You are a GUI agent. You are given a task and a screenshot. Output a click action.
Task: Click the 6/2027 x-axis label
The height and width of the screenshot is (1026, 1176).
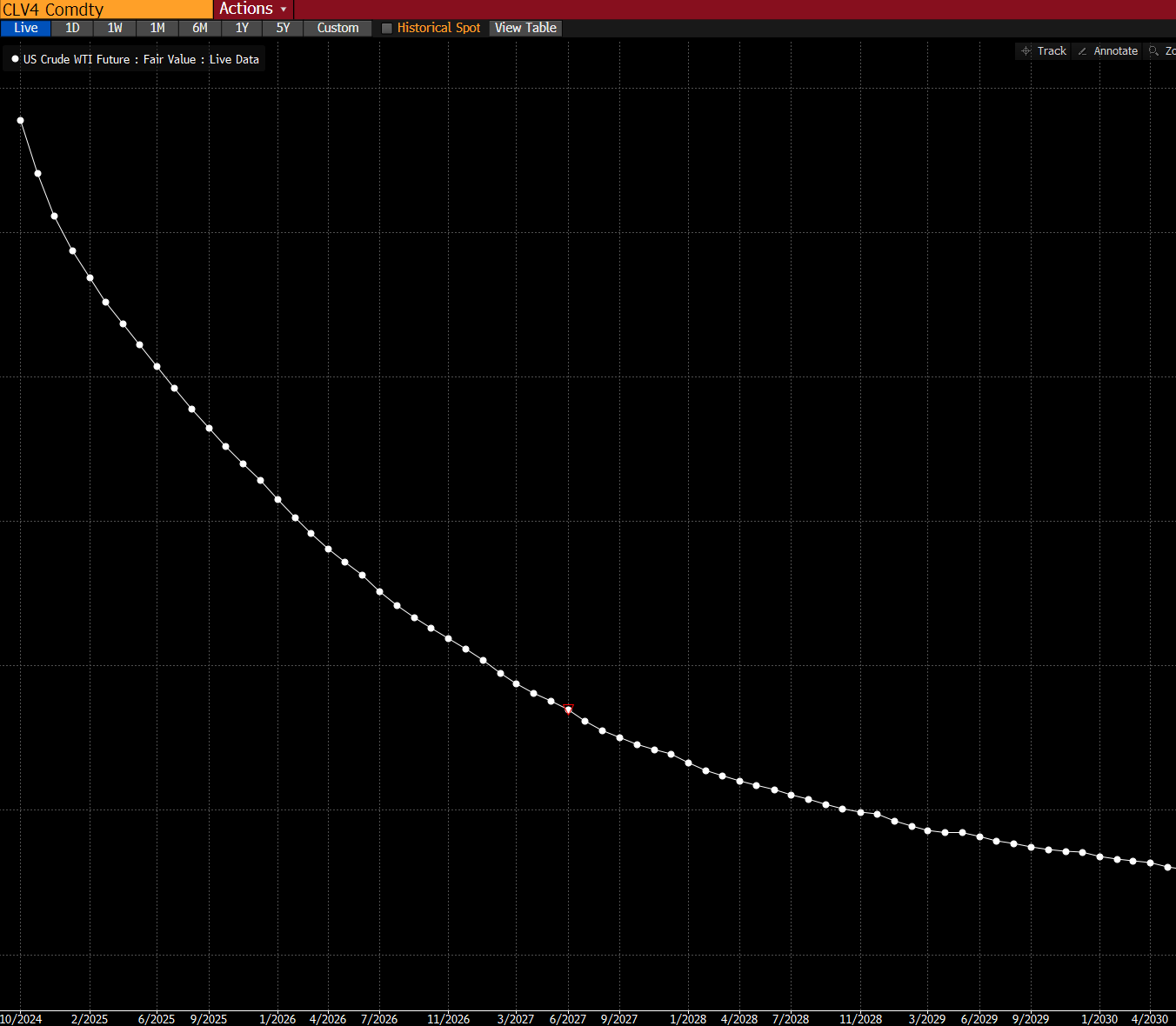(x=568, y=1019)
